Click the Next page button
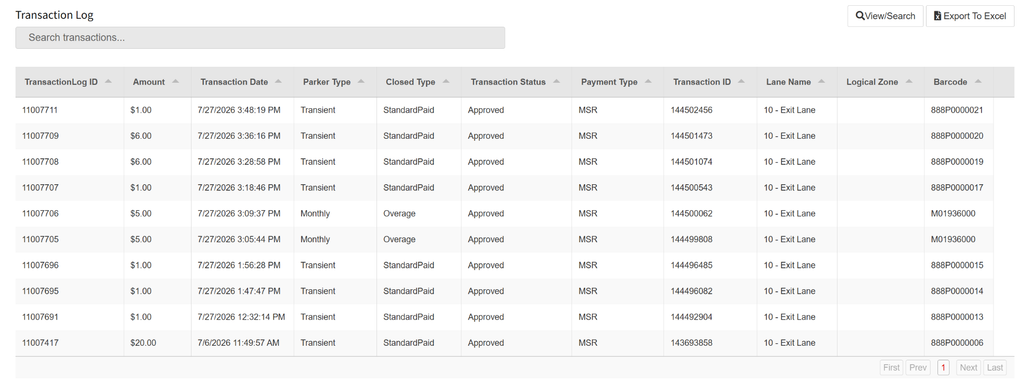The image size is (1024, 381). click(x=968, y=367)
